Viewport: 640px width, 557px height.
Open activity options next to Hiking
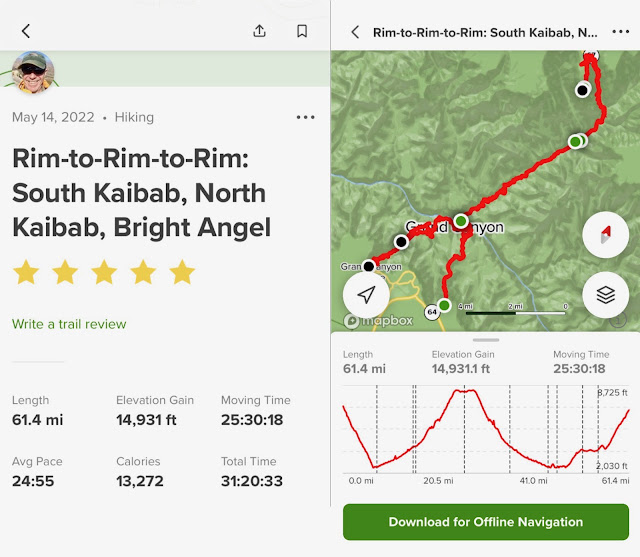[305, 117]
